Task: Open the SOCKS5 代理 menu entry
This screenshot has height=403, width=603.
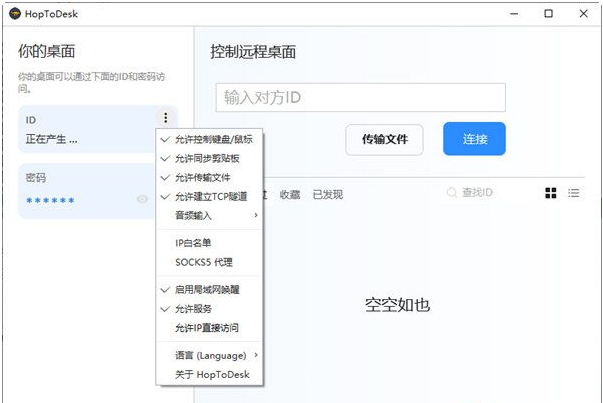Action: click(210, 262)
